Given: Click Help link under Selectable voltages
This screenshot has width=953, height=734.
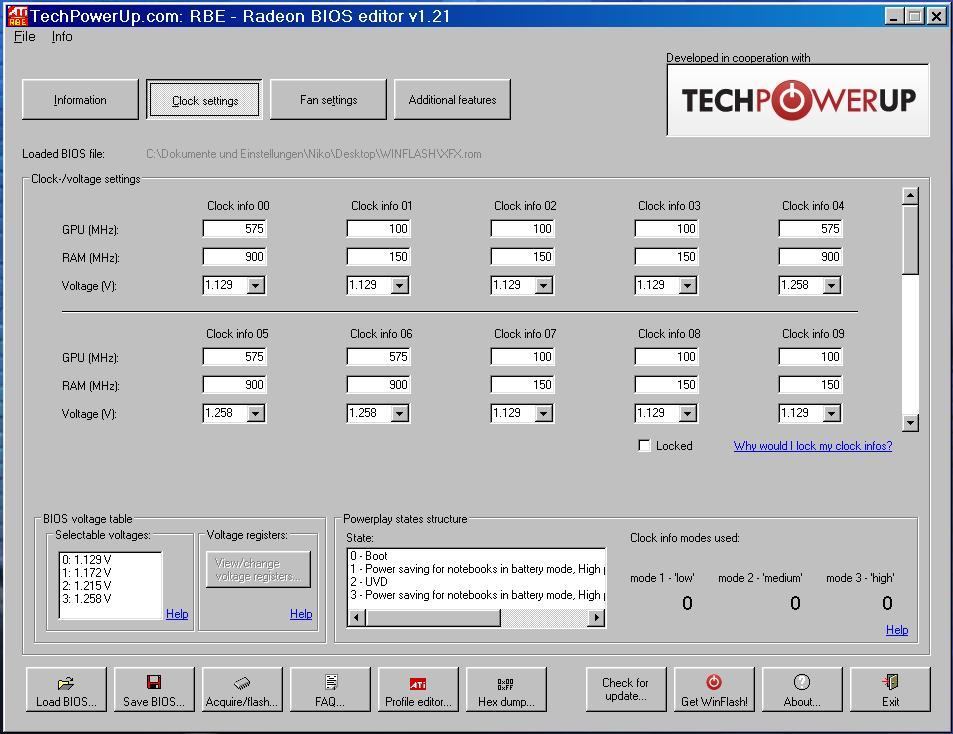Looking at the screenshot, I should [x=177, y=614].
